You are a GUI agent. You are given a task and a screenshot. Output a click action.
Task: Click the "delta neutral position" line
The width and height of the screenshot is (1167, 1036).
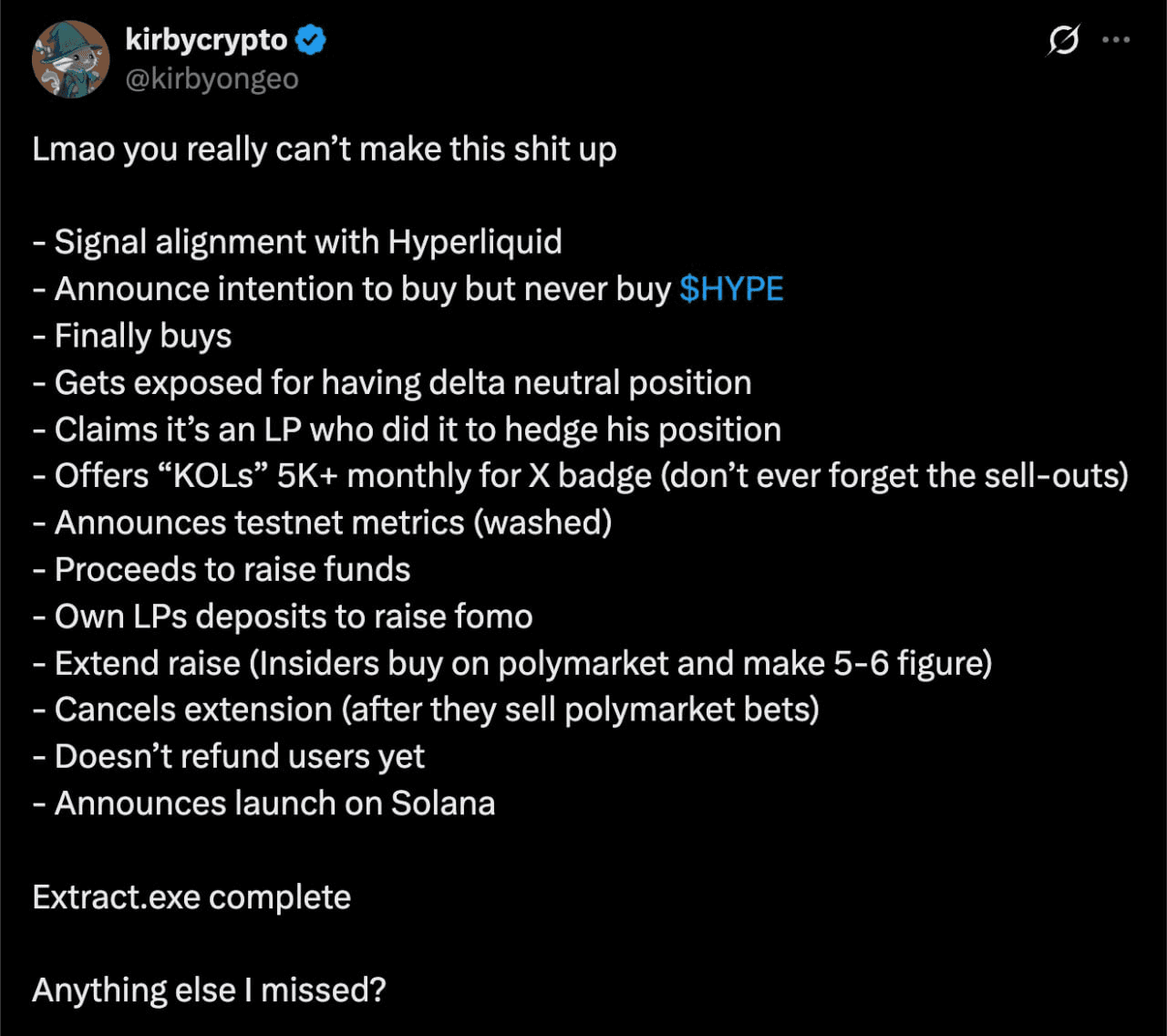392,383
